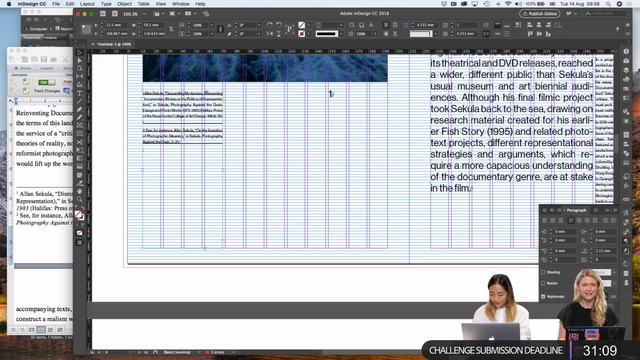Click the Home tab in the Word window

(x=23, y=68)
